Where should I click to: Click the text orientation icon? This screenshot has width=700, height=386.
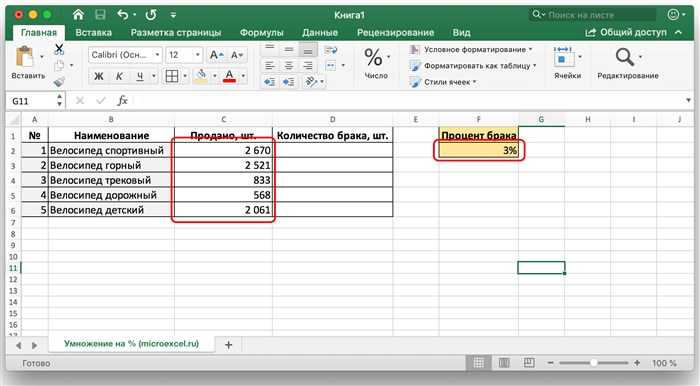point(311,82)
